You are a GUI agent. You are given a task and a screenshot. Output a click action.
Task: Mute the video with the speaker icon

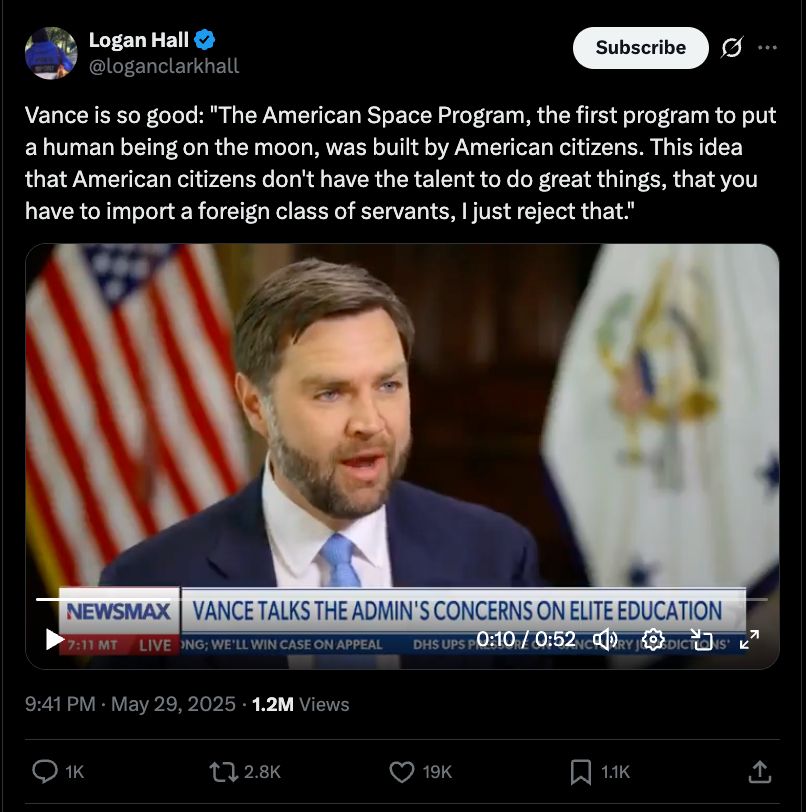pos(605,639)
